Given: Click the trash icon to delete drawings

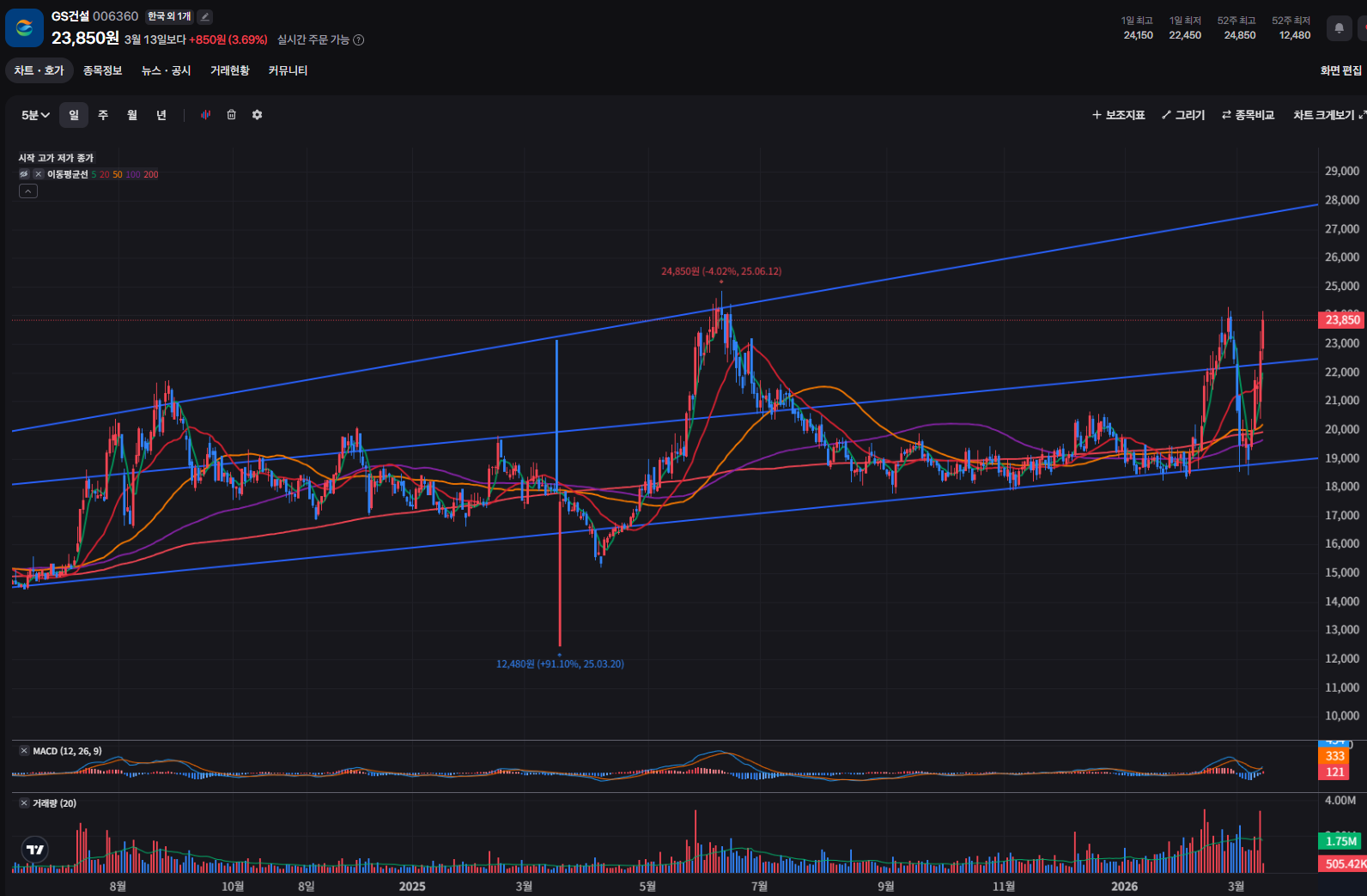Looking at the screenshot, I should coord(231,115).
